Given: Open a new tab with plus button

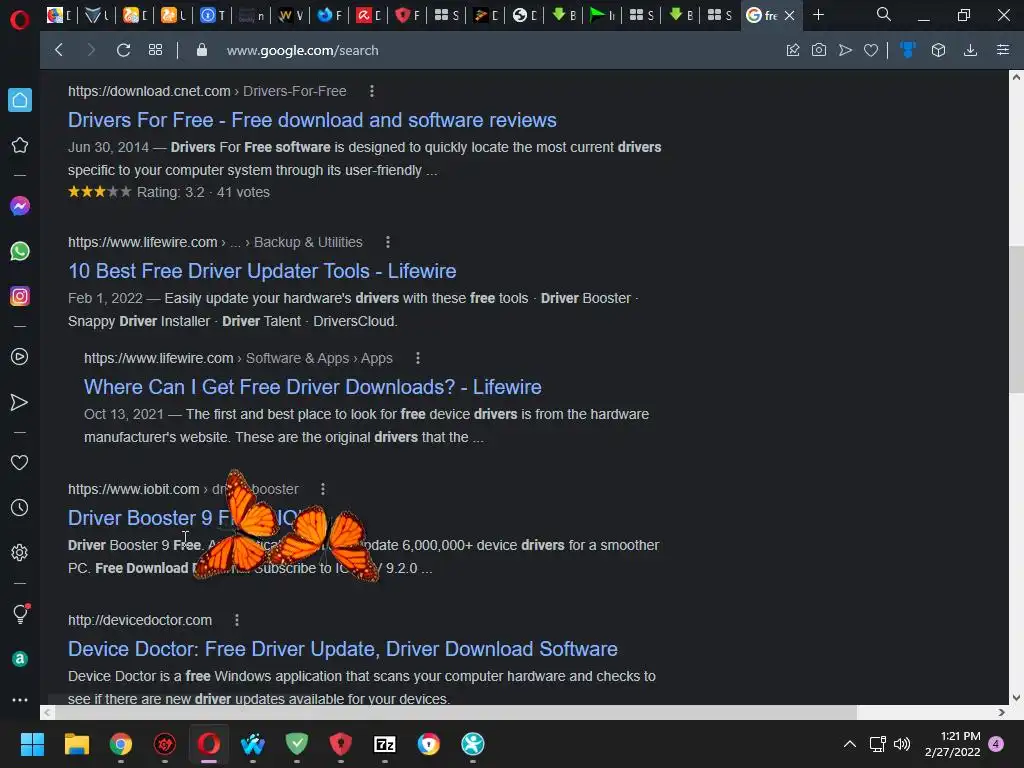Looking at the screenshot, I should click(818, 14).
